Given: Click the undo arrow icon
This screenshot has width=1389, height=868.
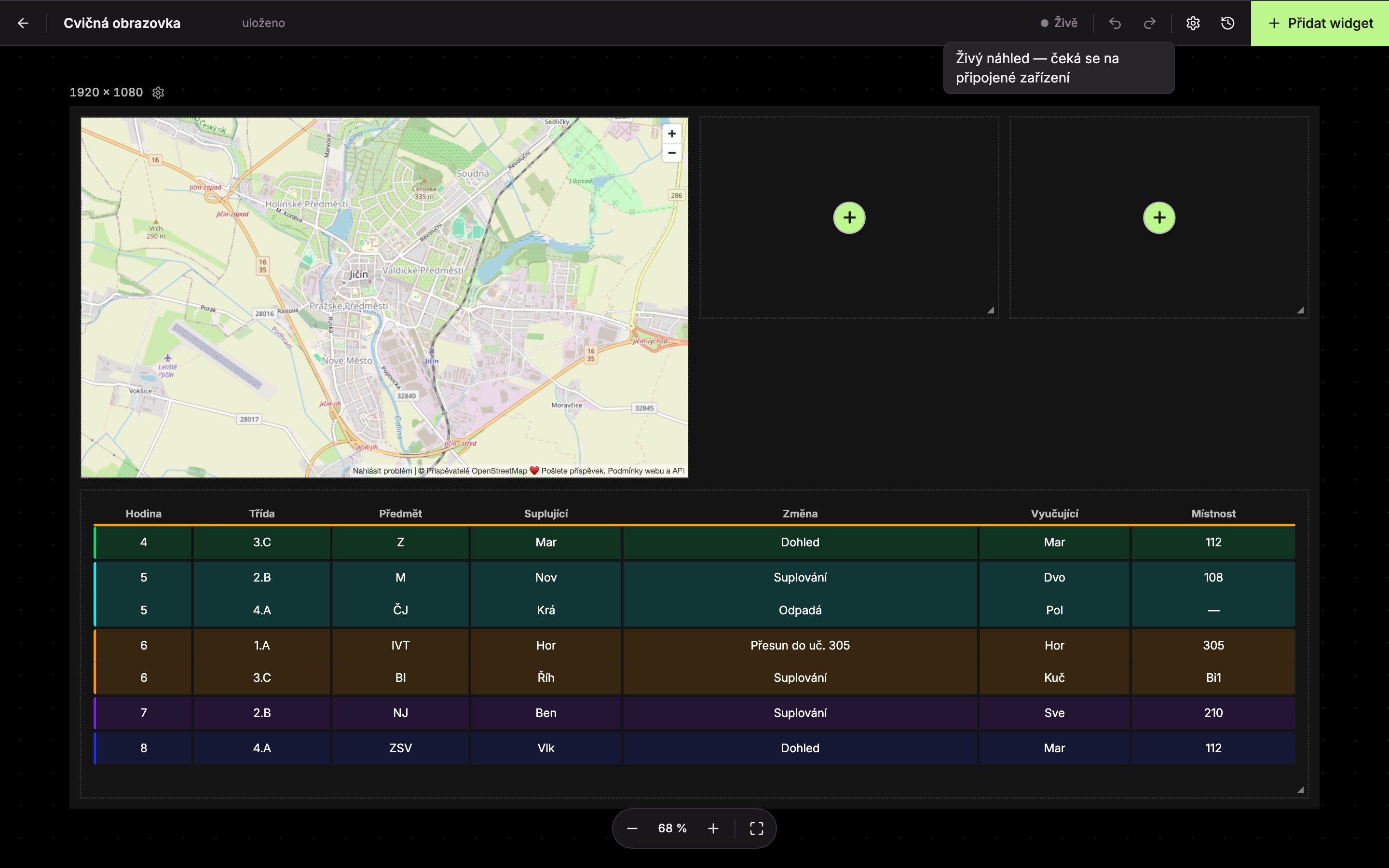Looking at the screenshot, I should (1115, 23).
